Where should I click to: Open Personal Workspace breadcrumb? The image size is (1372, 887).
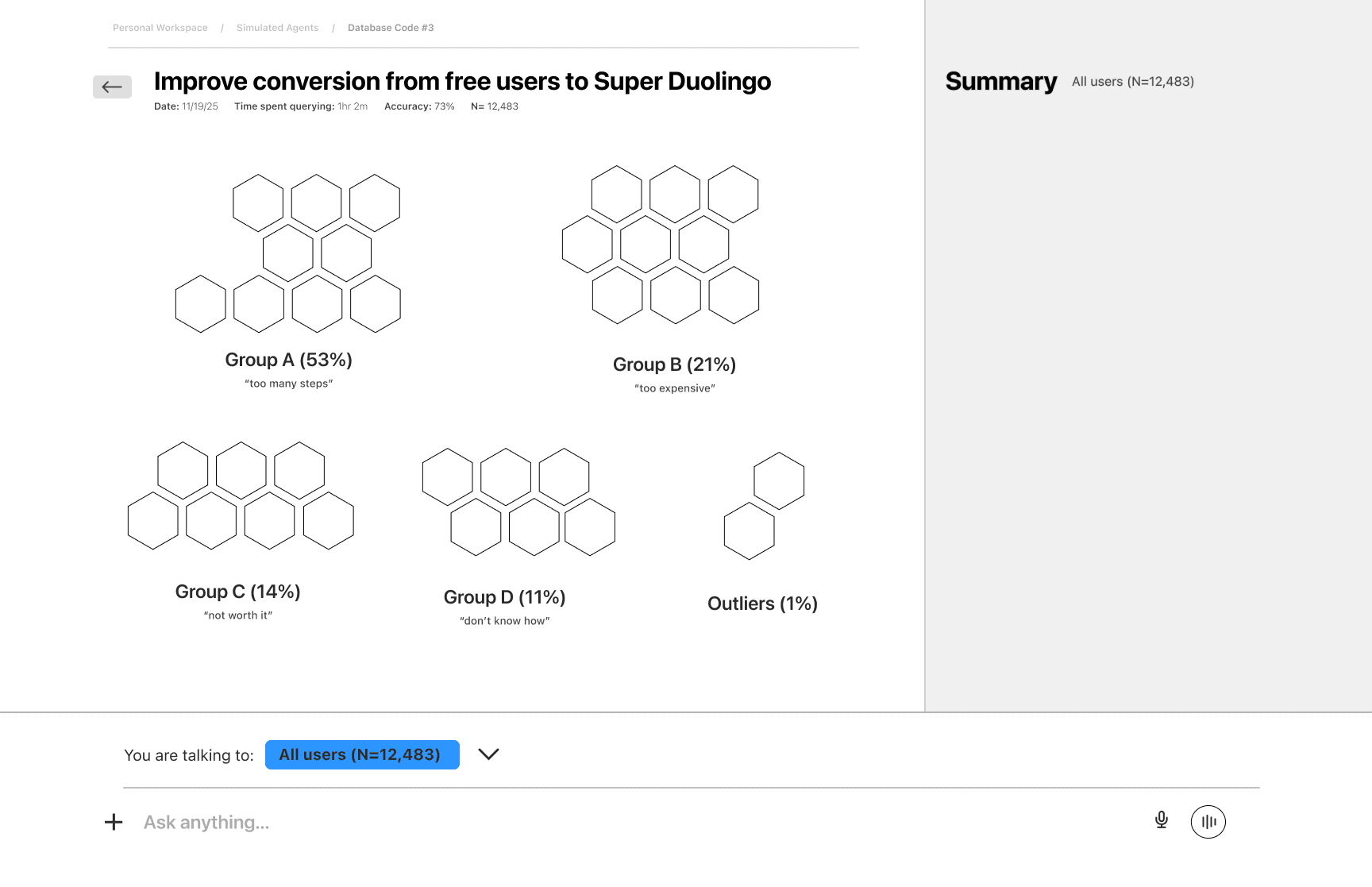pyautogui.click(x=160, y=28)
